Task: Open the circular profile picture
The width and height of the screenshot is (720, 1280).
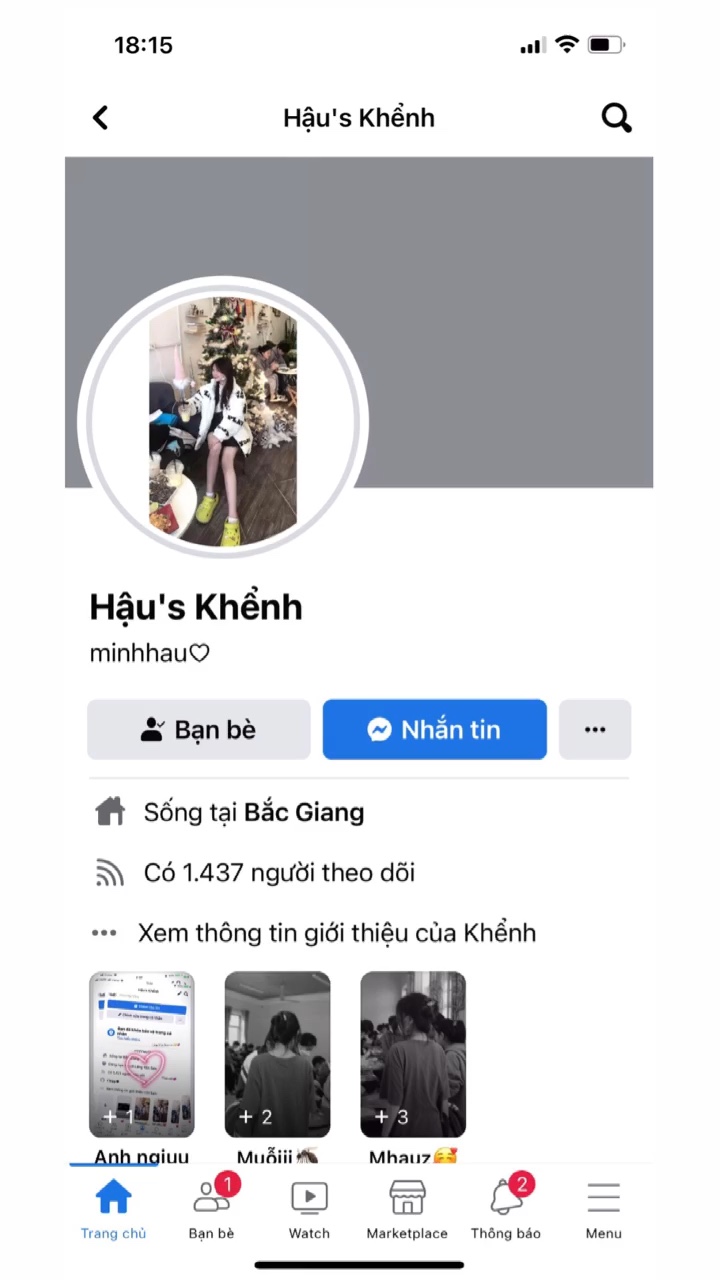Action: coord(223,421)
